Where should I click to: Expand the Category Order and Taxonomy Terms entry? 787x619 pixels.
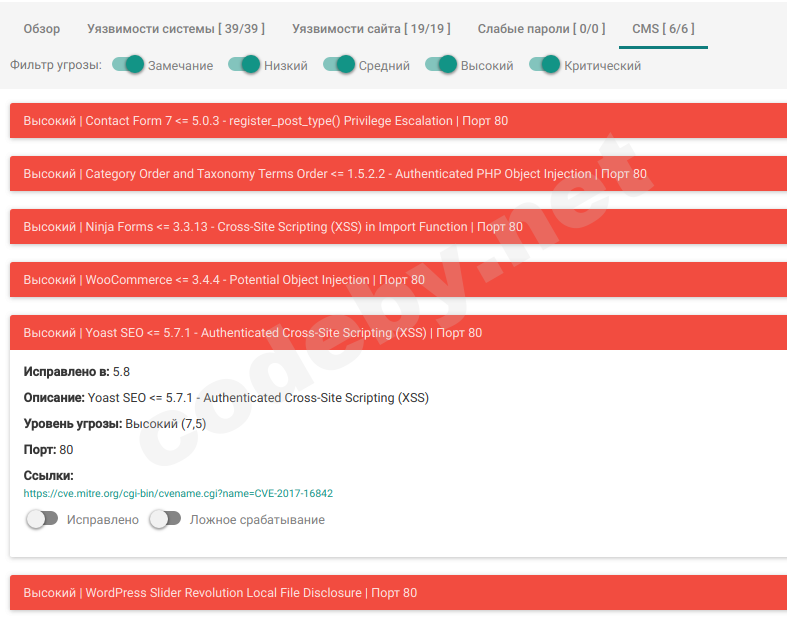(399, 174)
